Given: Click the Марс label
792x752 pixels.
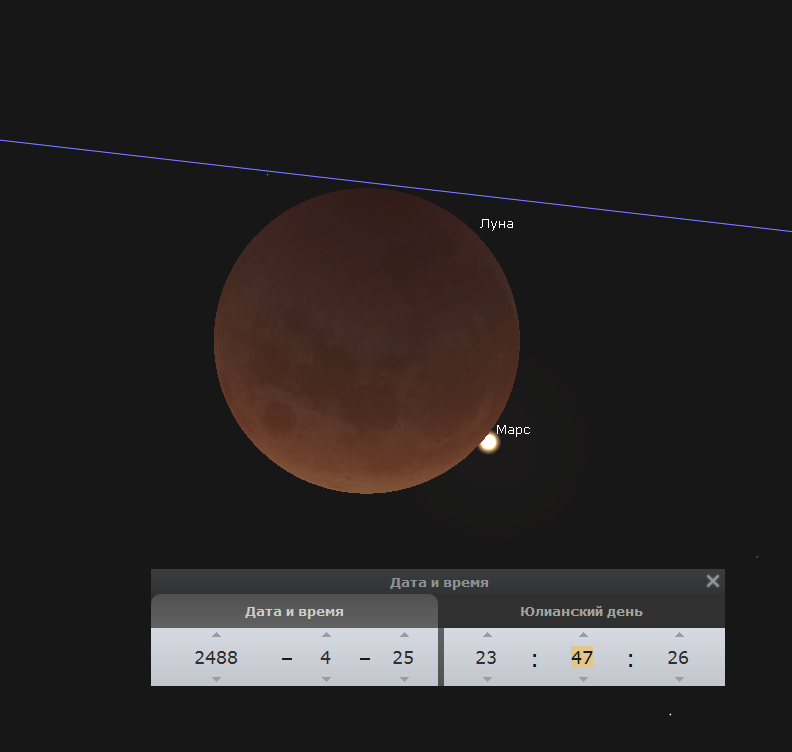Looking at the screenshot, I should [x=513, y=430].
